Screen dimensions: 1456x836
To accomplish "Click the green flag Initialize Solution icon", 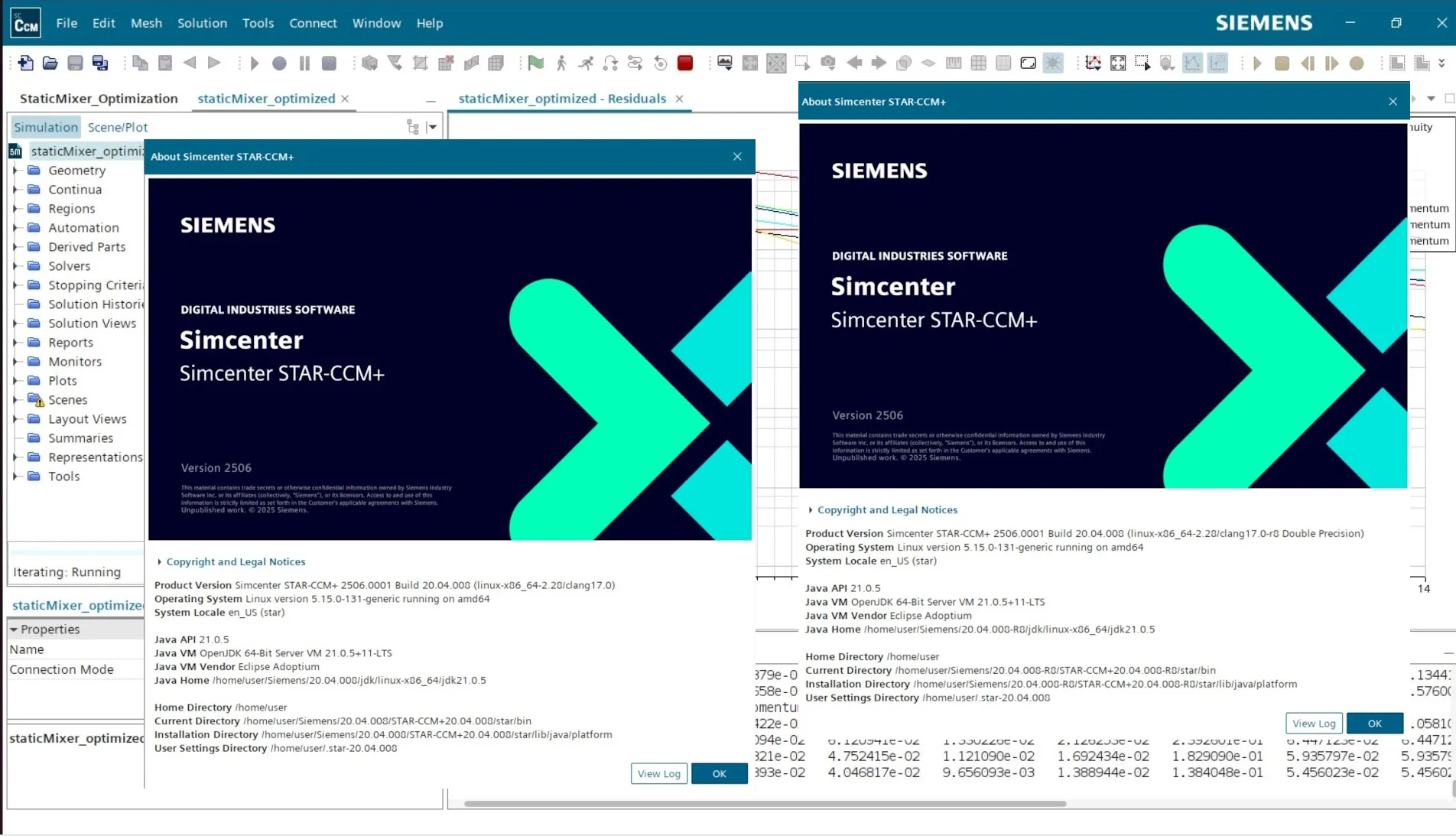I will click(536, 63).
